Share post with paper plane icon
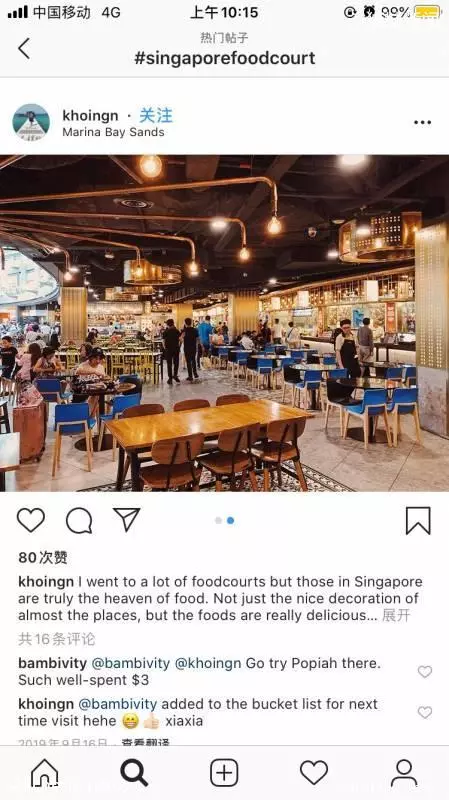 click(127, 520)
